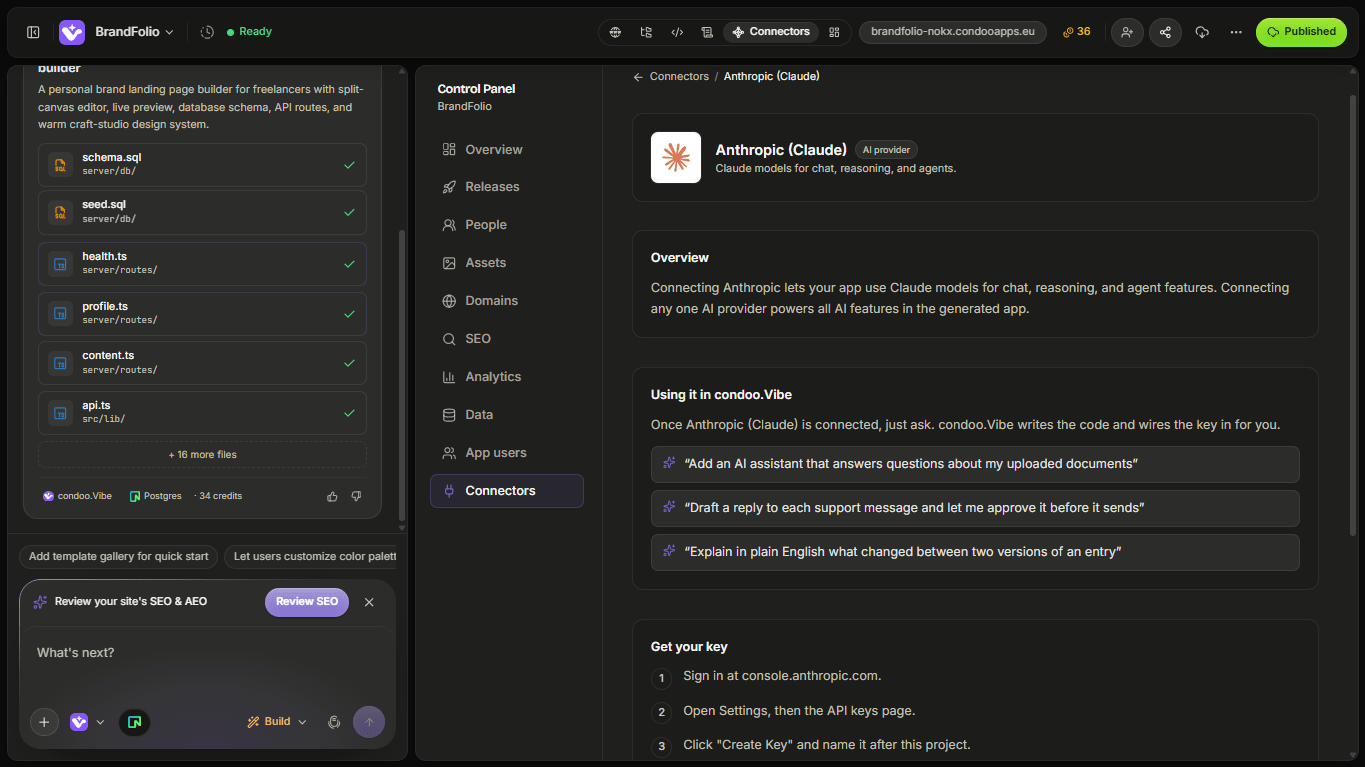Open Domains in Control Panel

(x=507, y=301)
